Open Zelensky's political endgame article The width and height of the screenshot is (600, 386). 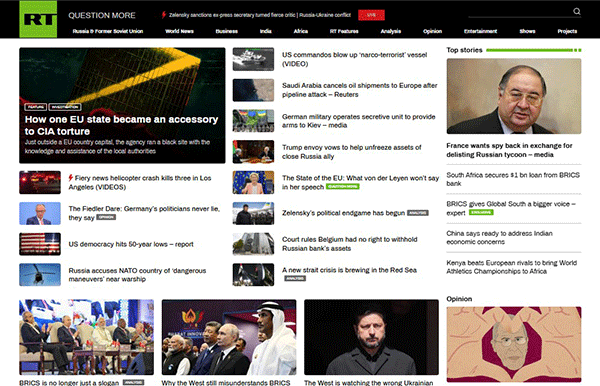pyautogui.click(x=343, y=213)
